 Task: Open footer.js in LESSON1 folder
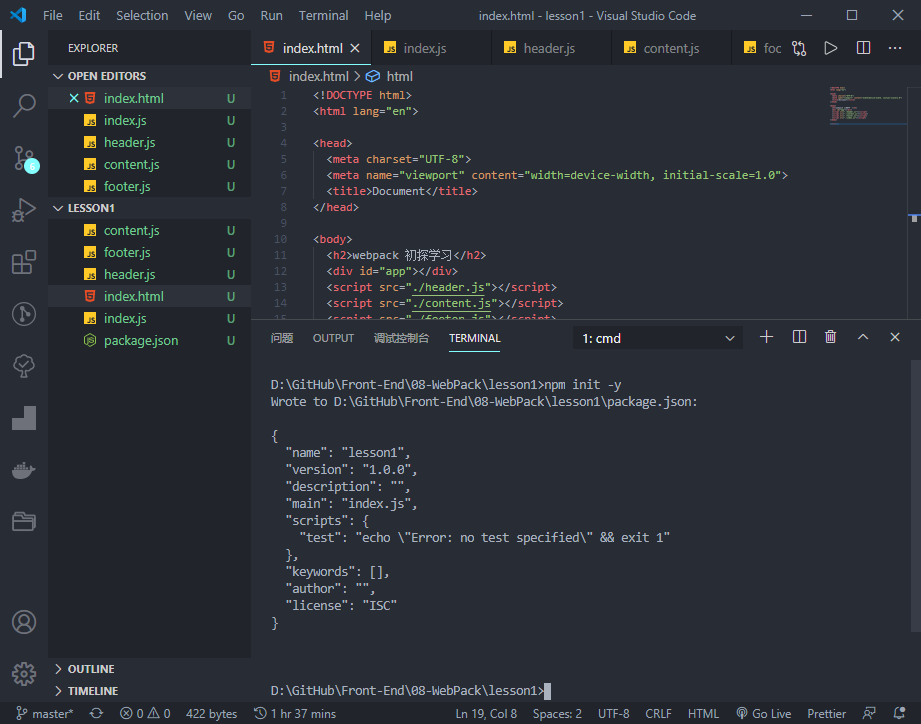tap(149, 252)
